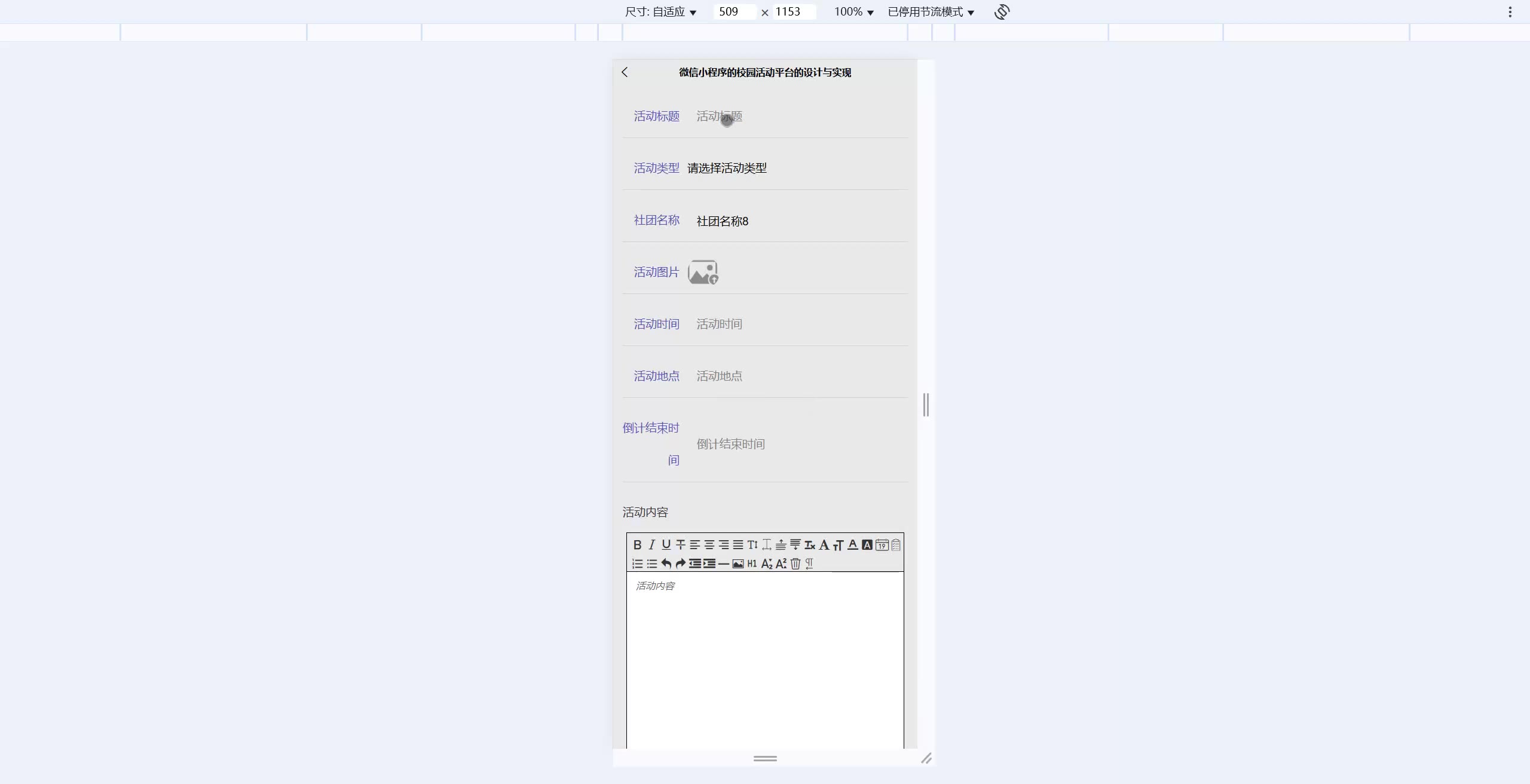Click the redo arrow icon

click(680, 563)
